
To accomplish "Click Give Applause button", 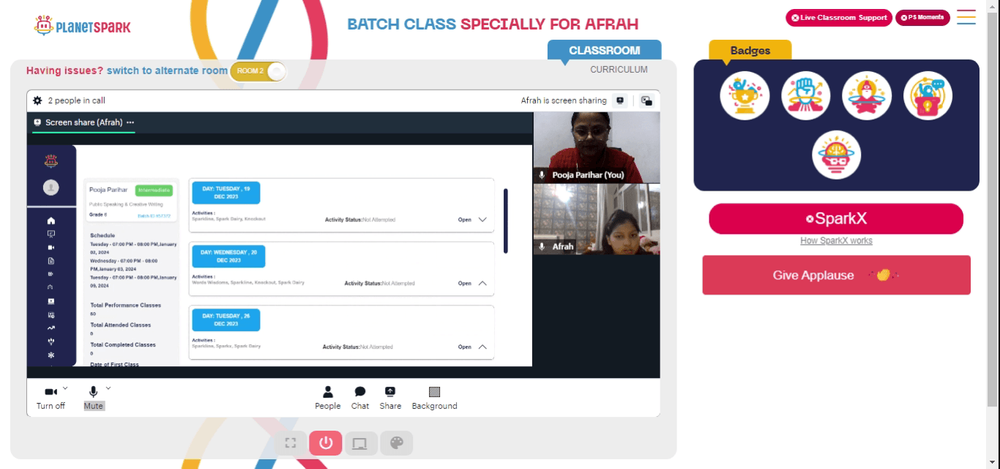I will click(x=836, y=275).
